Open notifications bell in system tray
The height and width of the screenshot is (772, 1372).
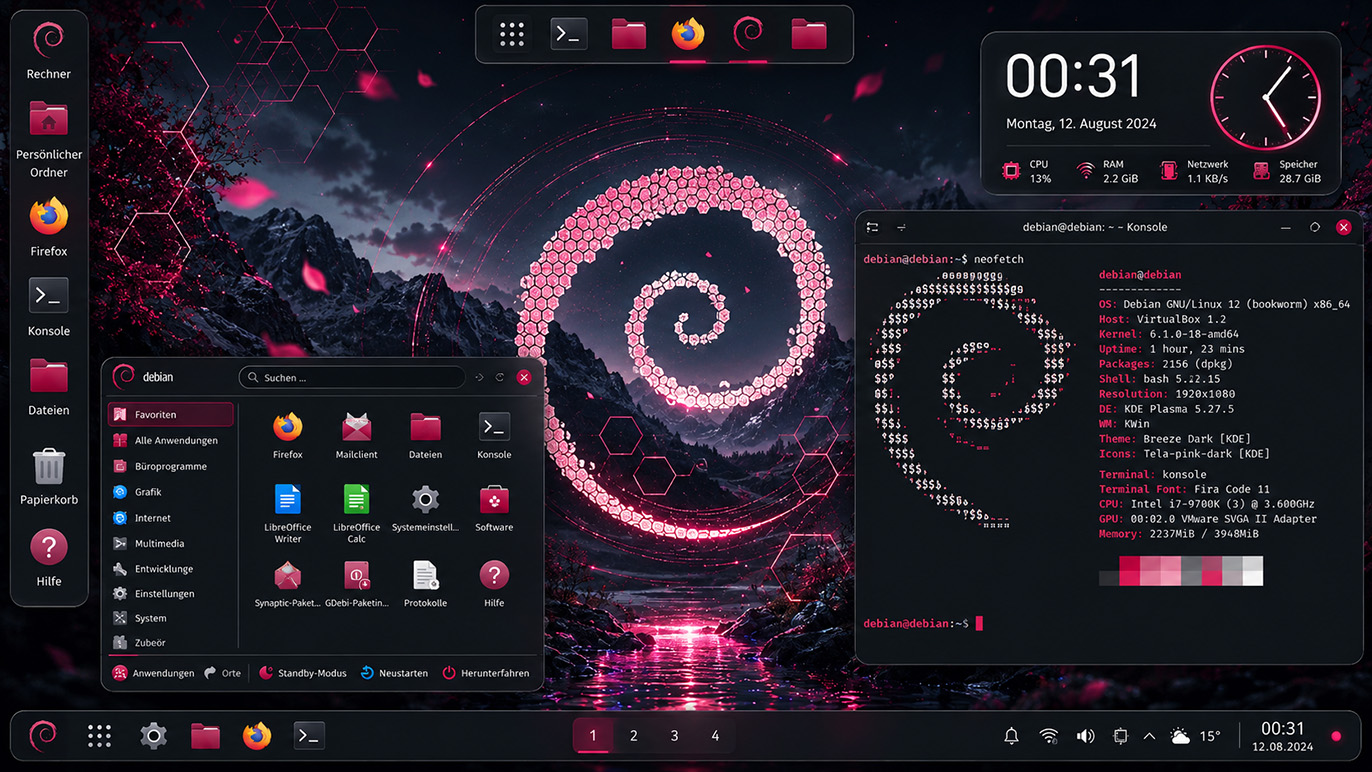1011,736
